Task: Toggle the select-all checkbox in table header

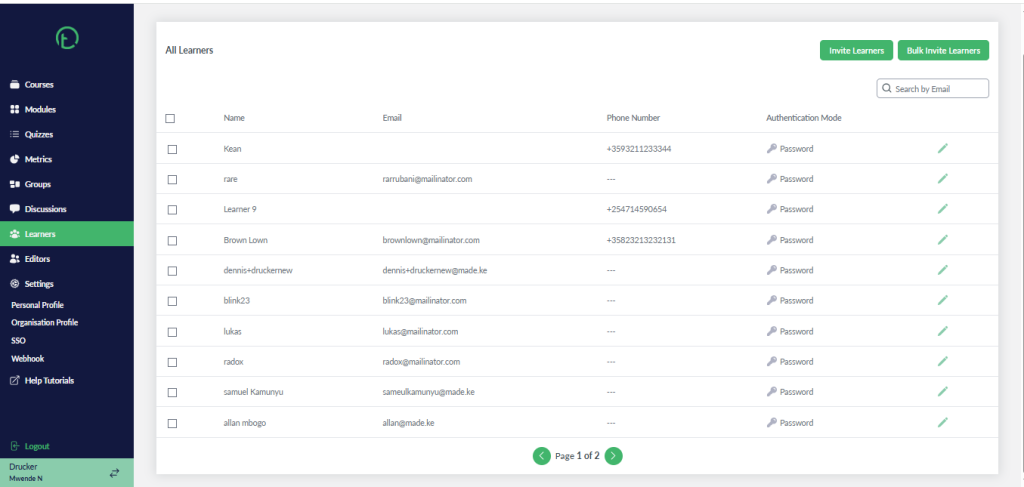Action: coord(170,119)
